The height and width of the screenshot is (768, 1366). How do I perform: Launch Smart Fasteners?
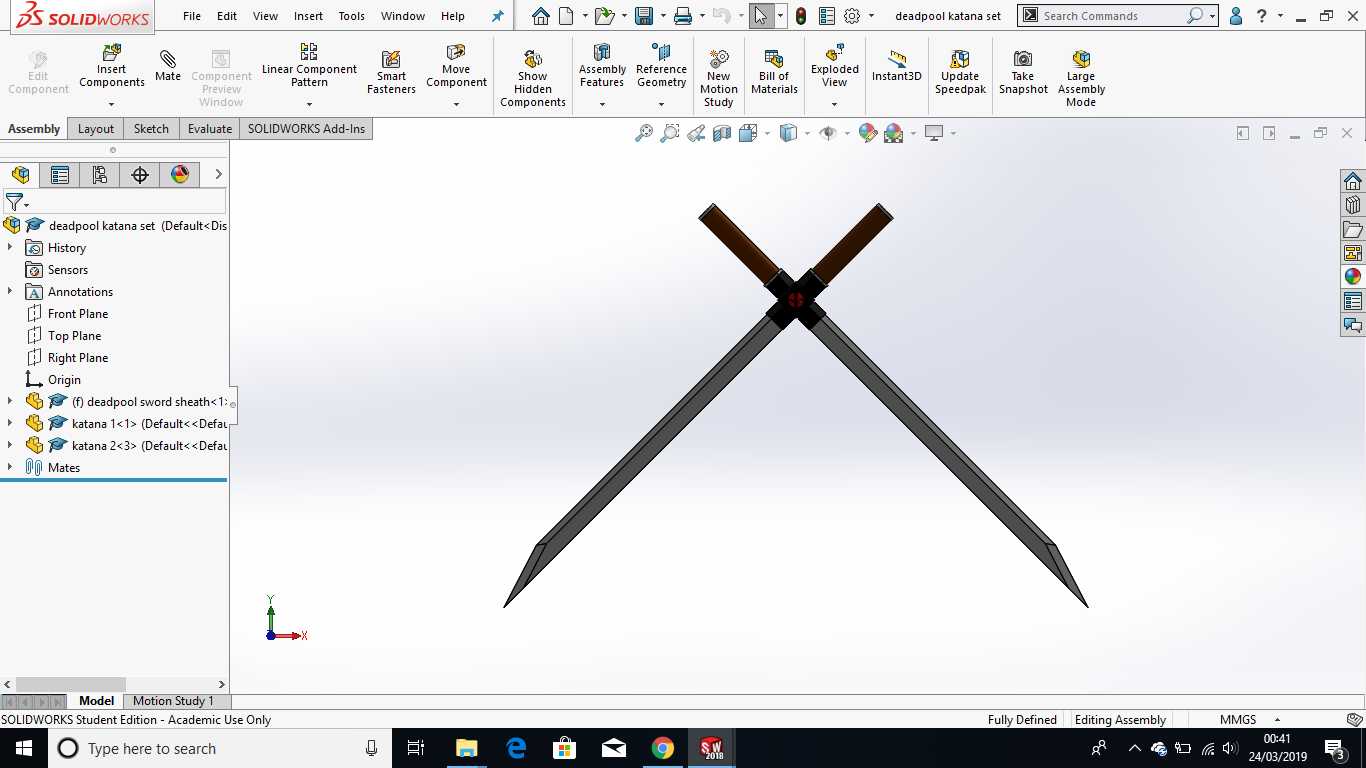tap(391, 72)
